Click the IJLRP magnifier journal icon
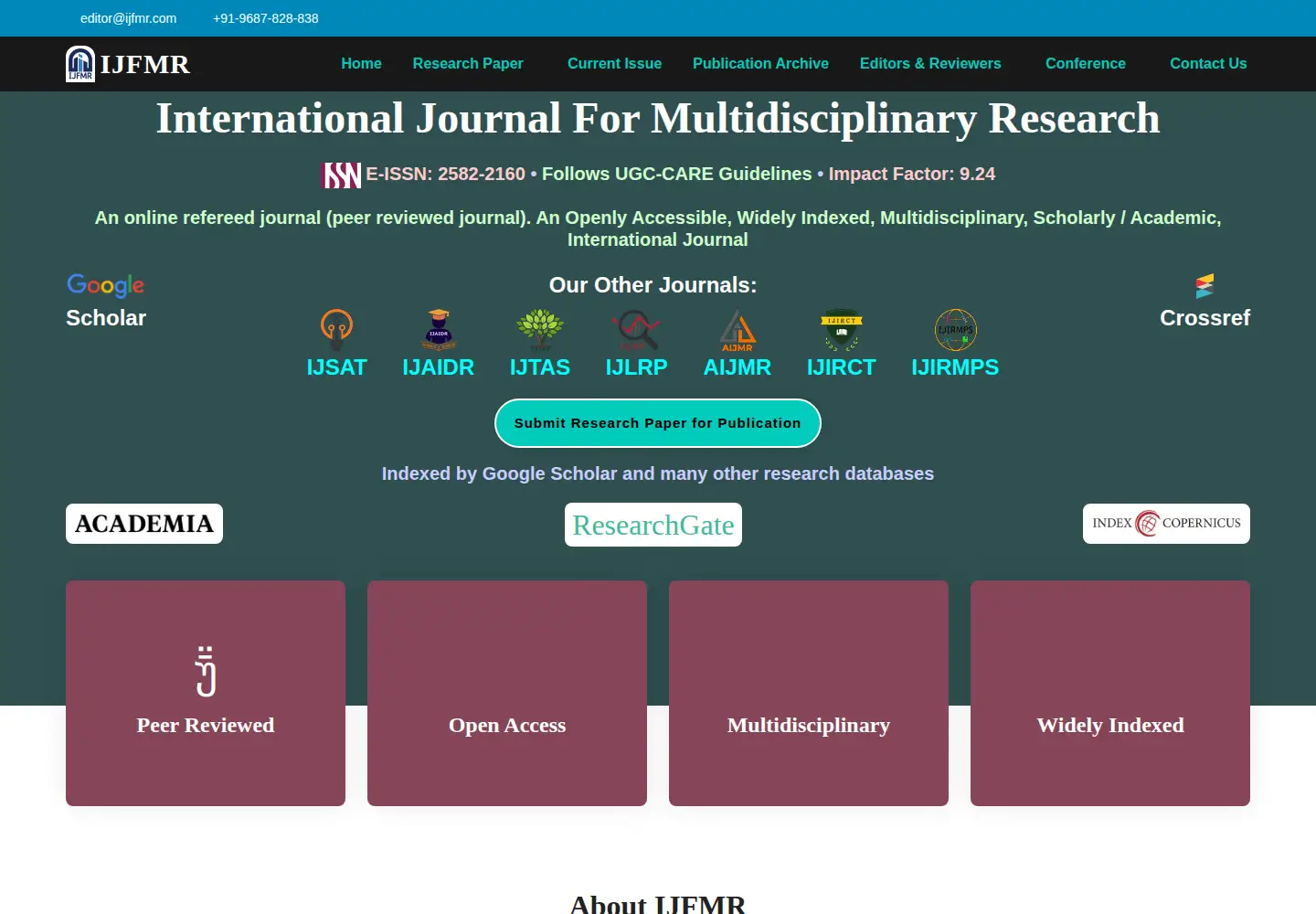Screen dimensions: 1316x914 [x=637, y=330]
